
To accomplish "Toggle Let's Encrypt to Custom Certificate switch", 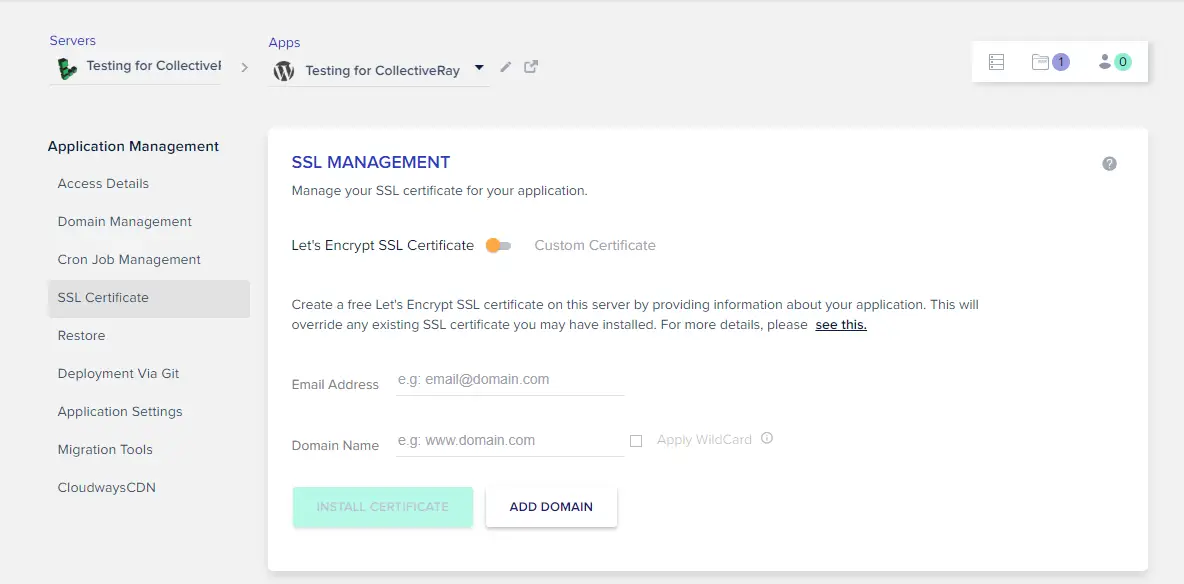I will [x=498, y=246].
